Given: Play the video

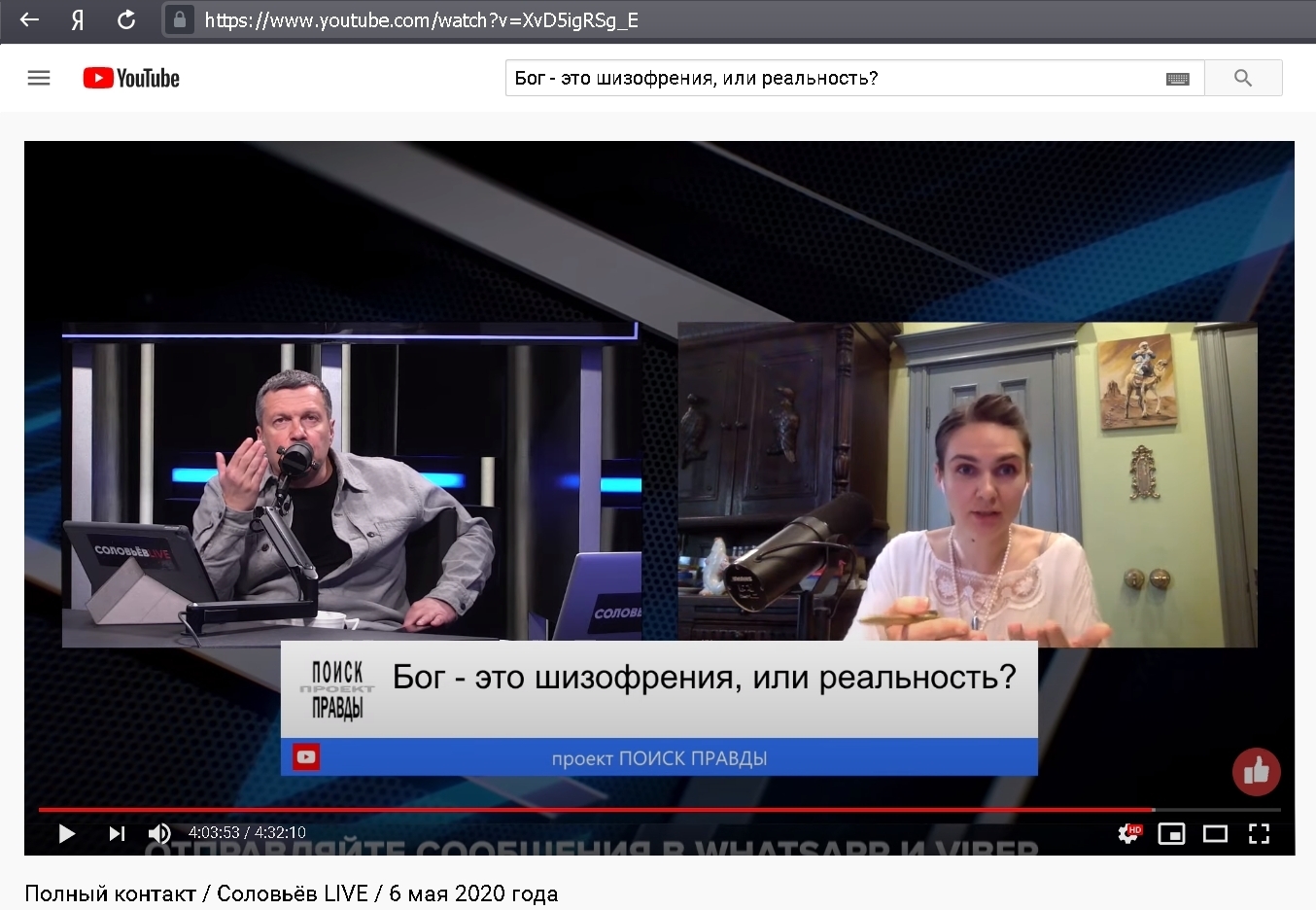Looking at the screenshot, I should click(x=66, y=833).
